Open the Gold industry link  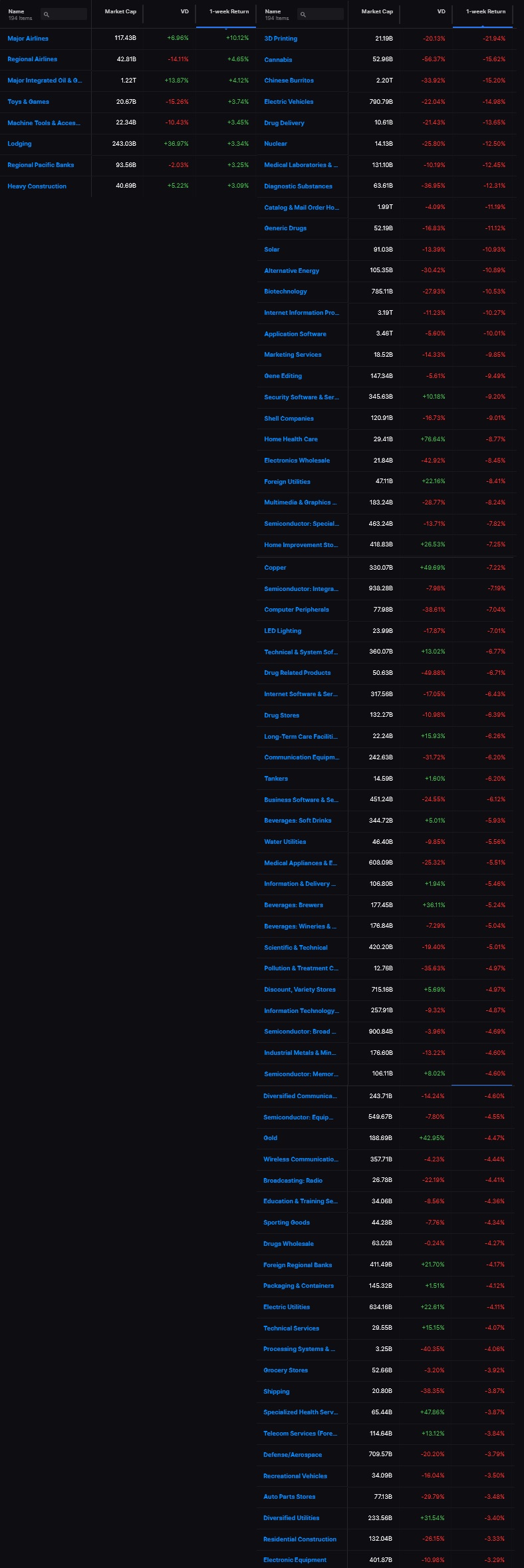pyautogui.click(x=270, y=1138)
